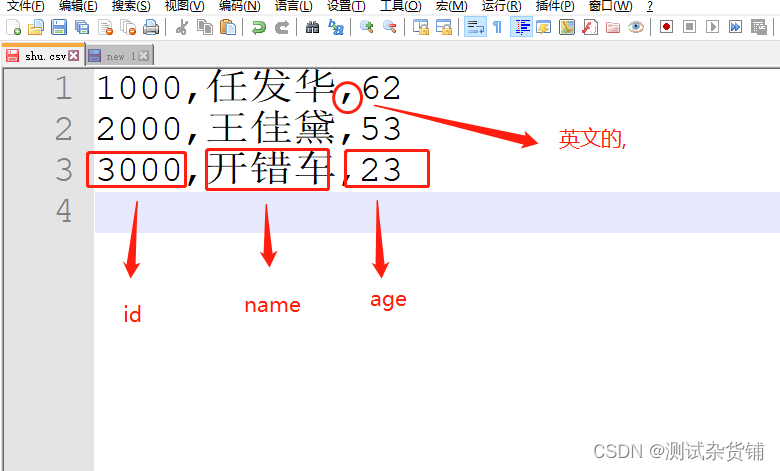The width and height of the screenshot is (780, 471).
Task: Open the 宏(M) menu
Action: (451, 6)
